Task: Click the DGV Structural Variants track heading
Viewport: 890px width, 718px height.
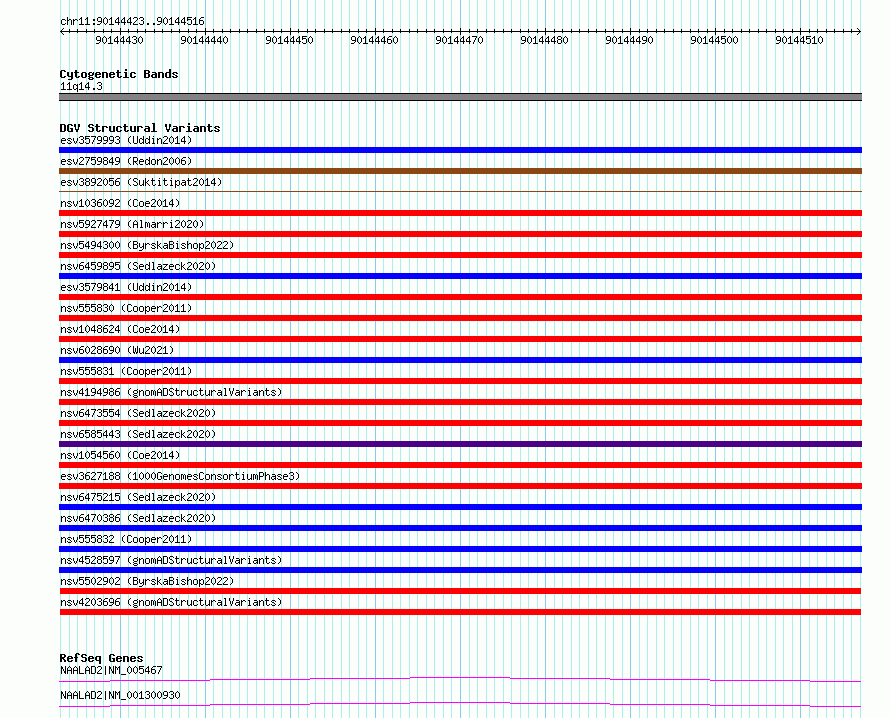Action: pos(140,128)
